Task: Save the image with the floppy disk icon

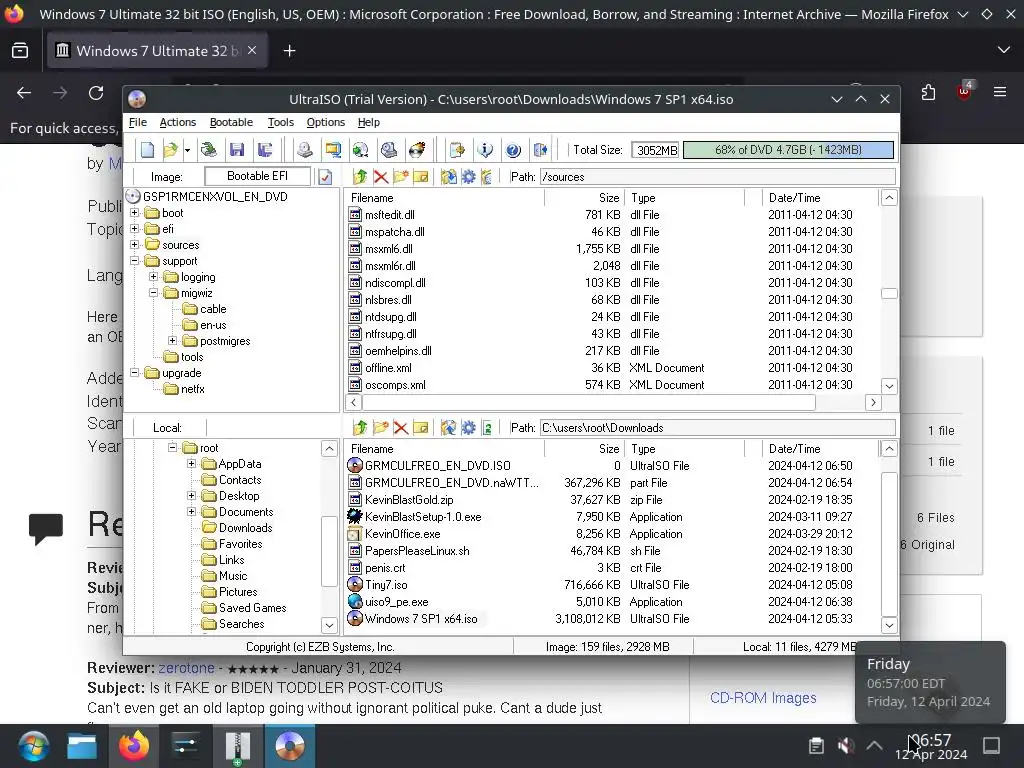Action: click(x=237, y=150)
